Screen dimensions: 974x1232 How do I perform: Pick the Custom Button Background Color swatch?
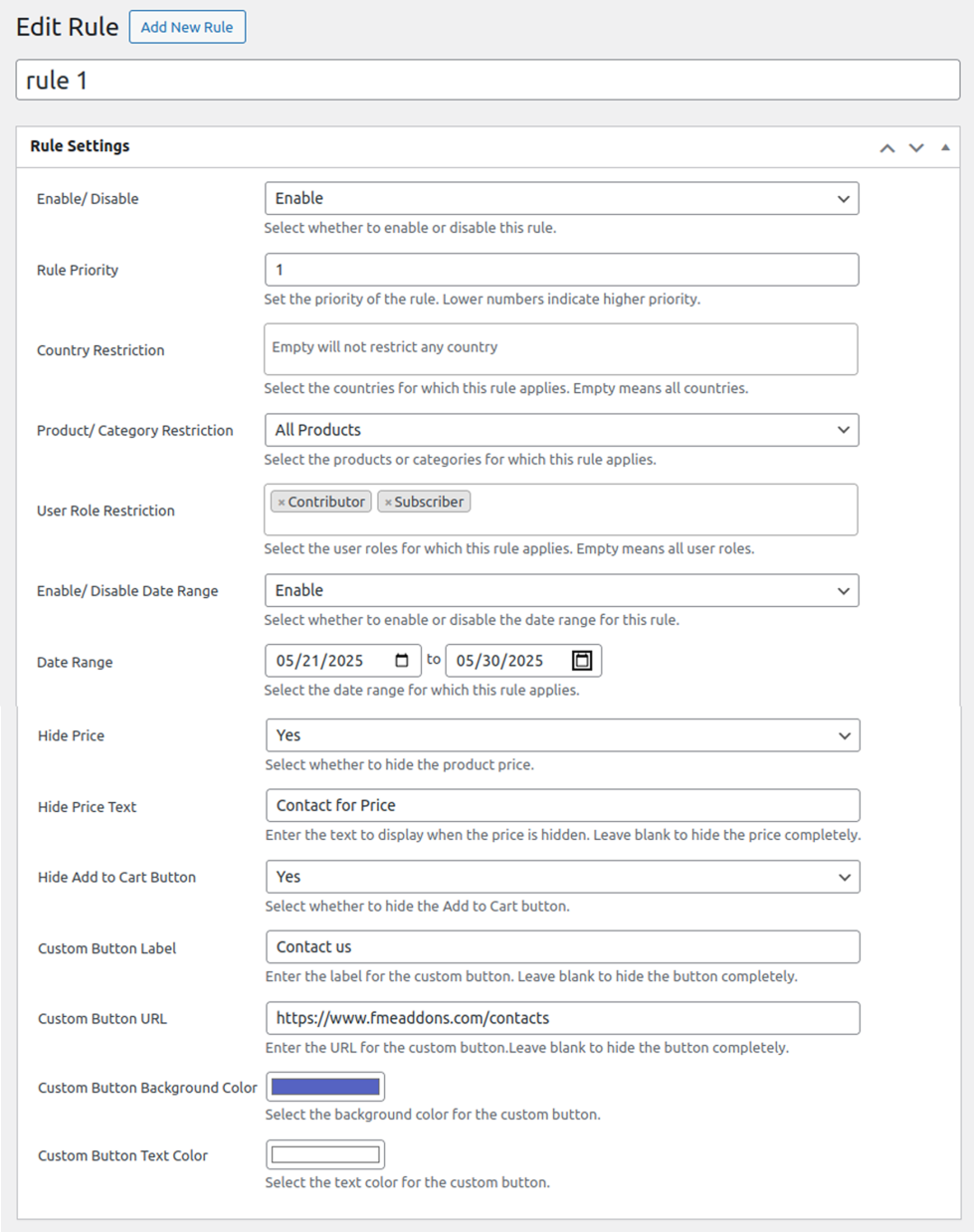pos(325,1087)
